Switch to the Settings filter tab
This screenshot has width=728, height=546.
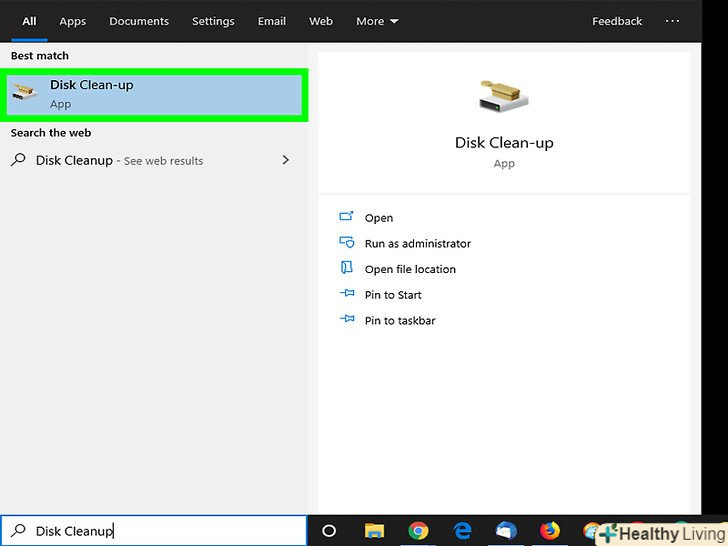(213, 21)
